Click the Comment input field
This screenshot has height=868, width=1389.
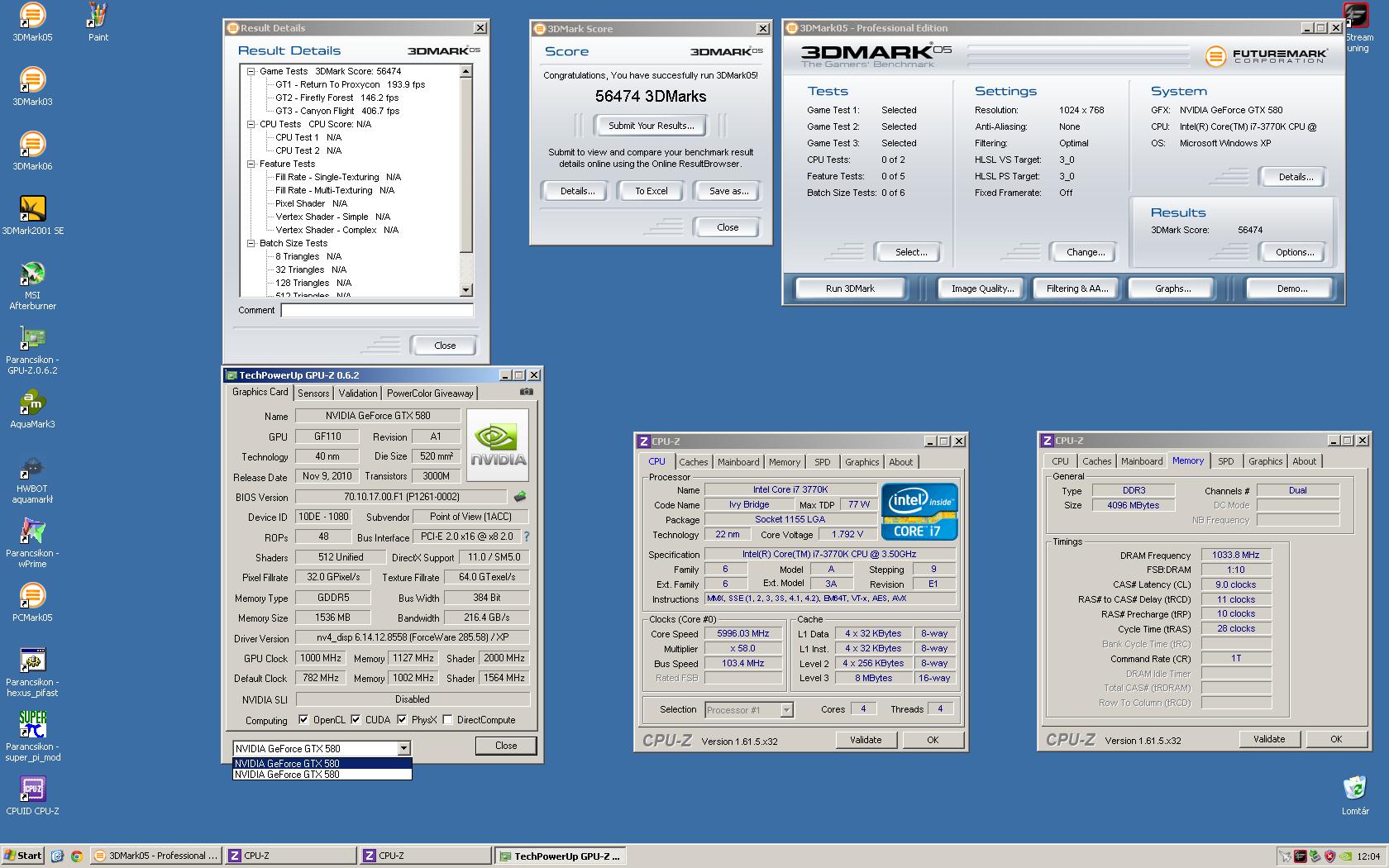click(x=377, y=311)
